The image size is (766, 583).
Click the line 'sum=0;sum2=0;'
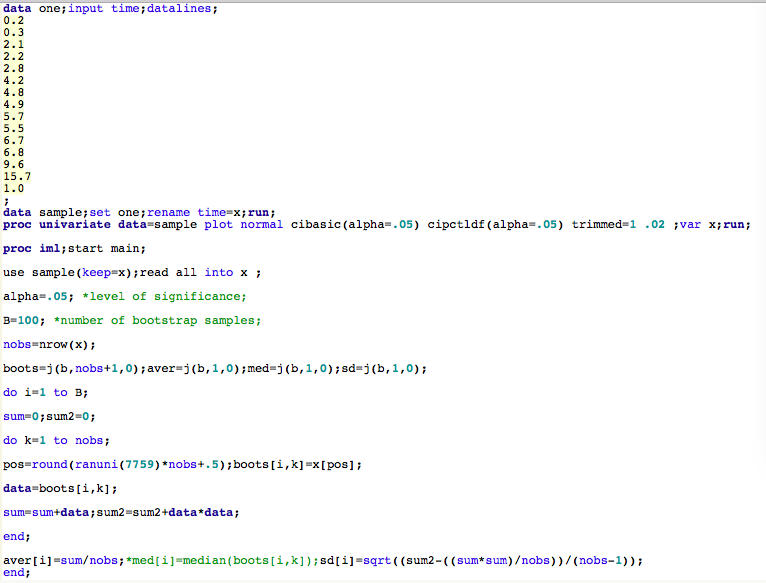pos(49,416)
